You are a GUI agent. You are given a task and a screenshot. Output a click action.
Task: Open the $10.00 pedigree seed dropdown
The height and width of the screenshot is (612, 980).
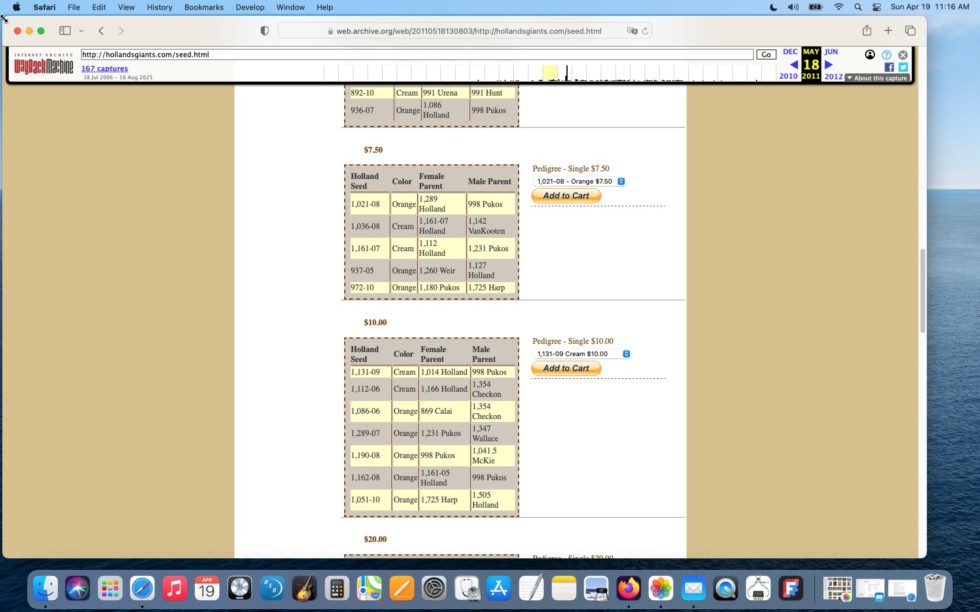tap(582, 354)
